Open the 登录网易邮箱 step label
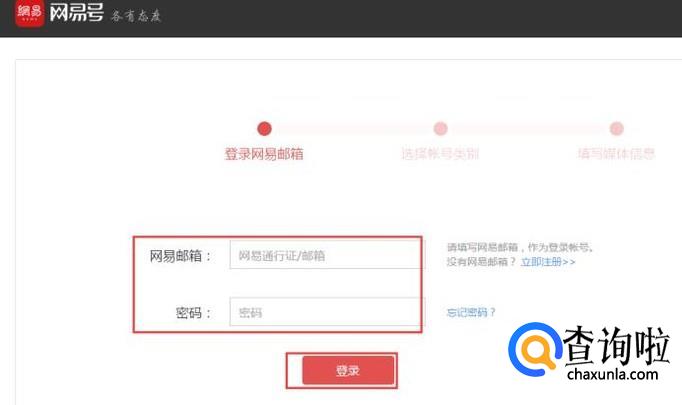Screen dimensions: 682x405 click(x=264, y=154)
